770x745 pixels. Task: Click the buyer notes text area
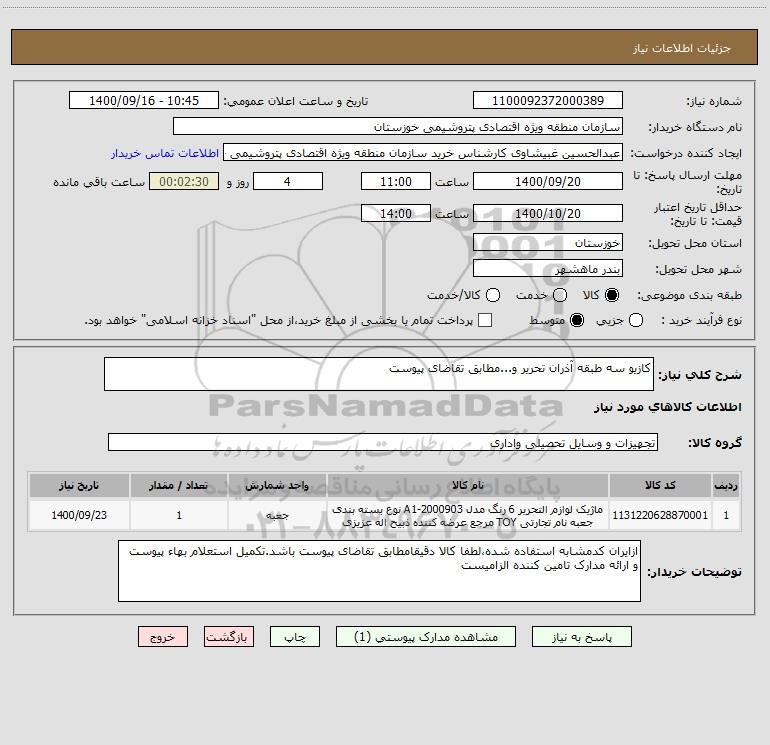[x=379, y=571]
